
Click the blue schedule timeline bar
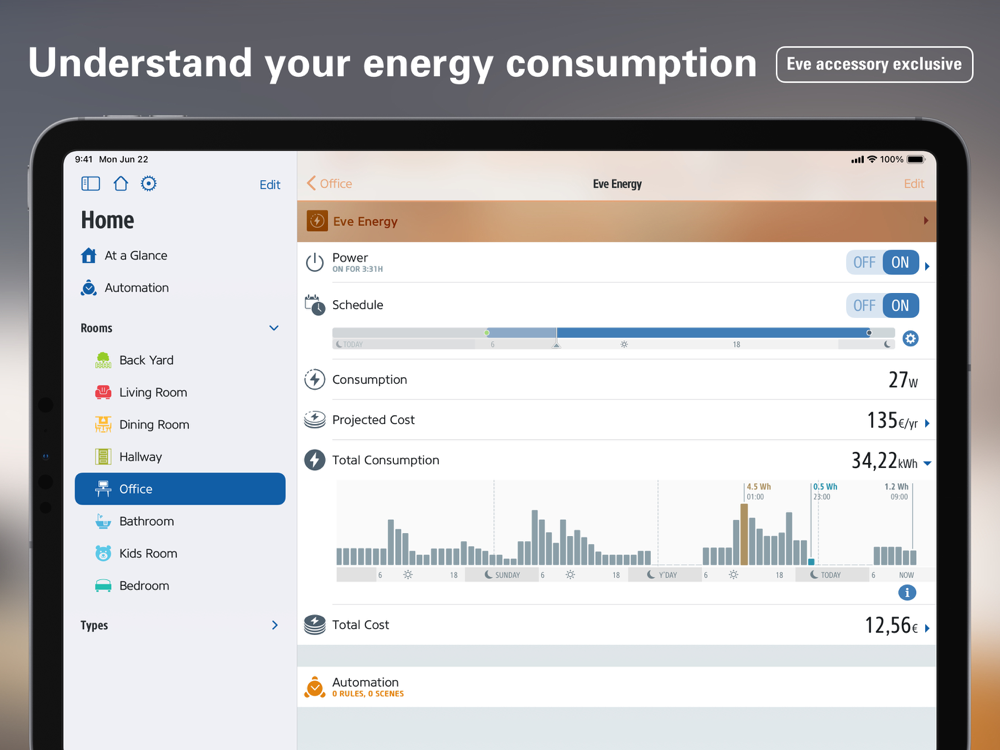click(712, 333)
